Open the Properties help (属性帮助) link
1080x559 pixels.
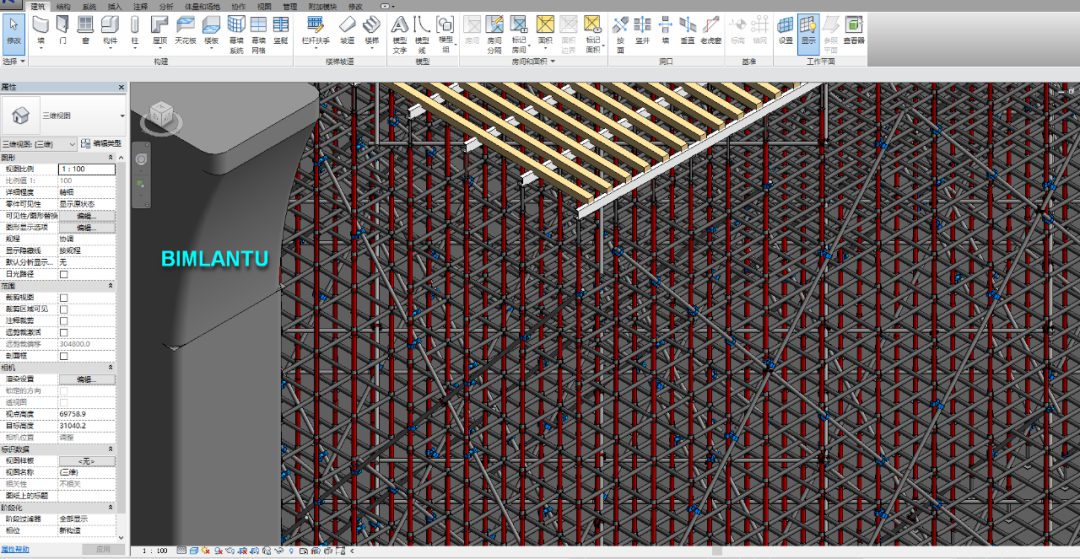15,549
